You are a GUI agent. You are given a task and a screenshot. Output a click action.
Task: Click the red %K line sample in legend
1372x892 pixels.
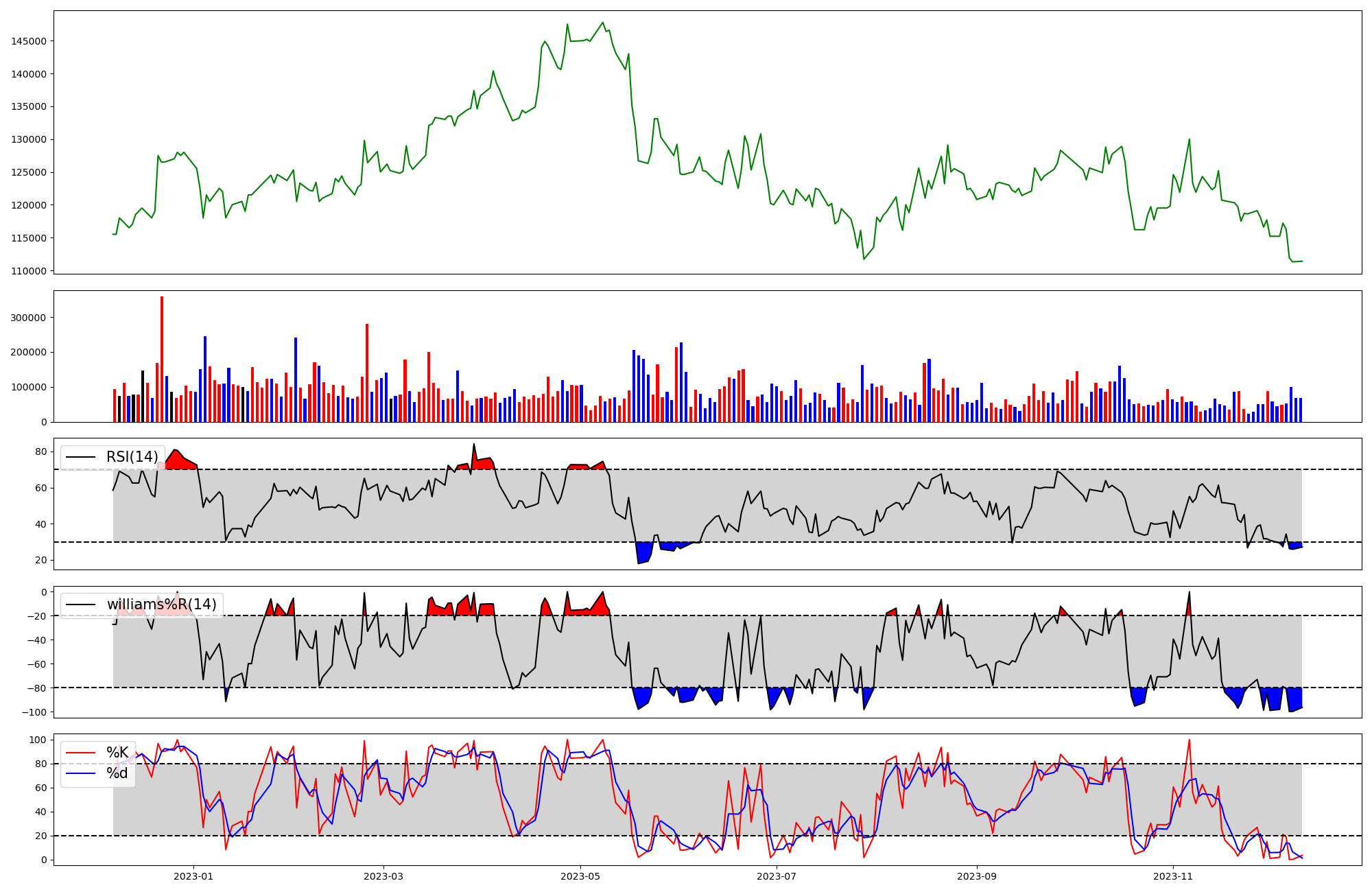(x=80, y=753)
